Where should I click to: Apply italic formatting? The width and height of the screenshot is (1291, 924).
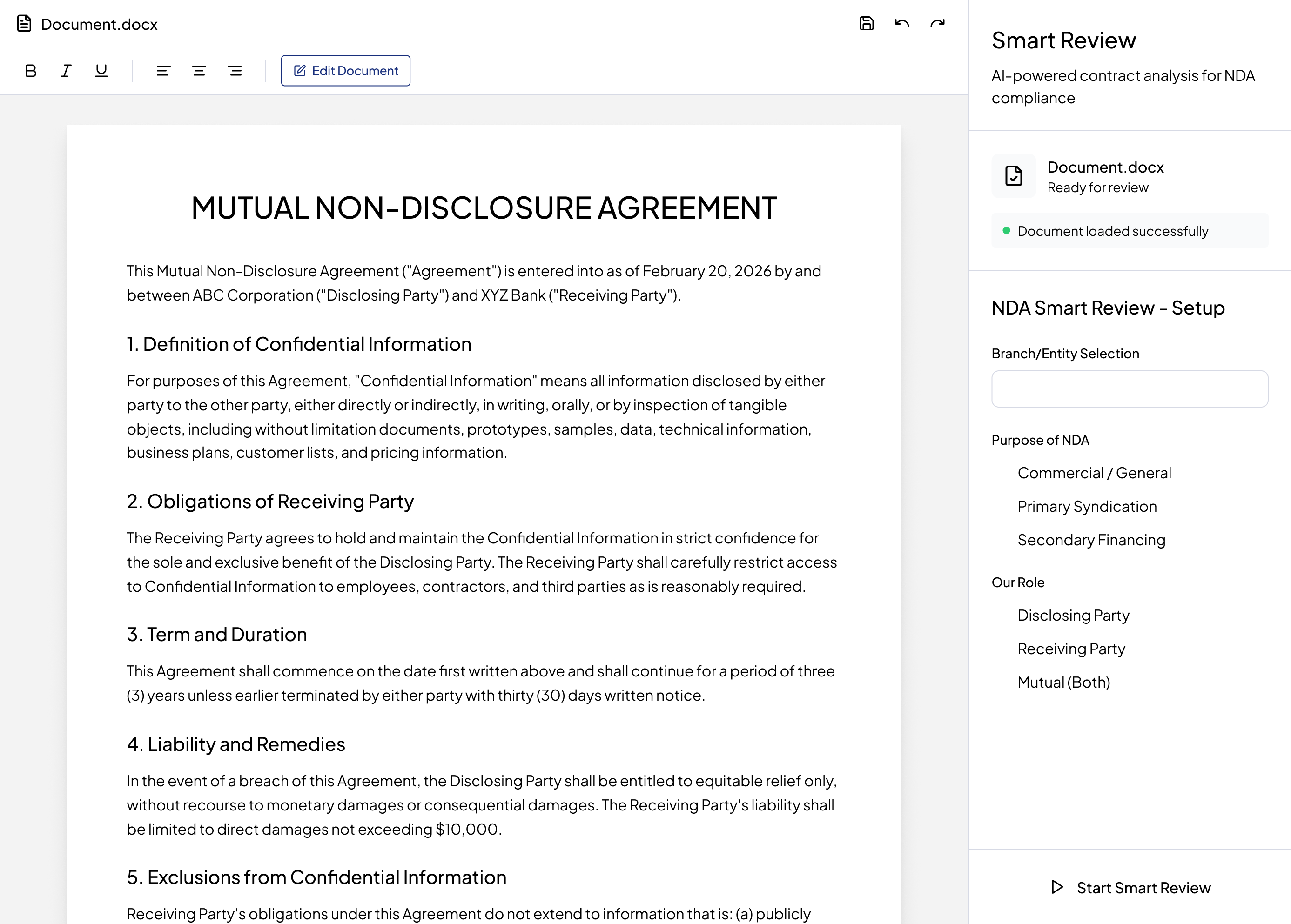pos(66,71)
